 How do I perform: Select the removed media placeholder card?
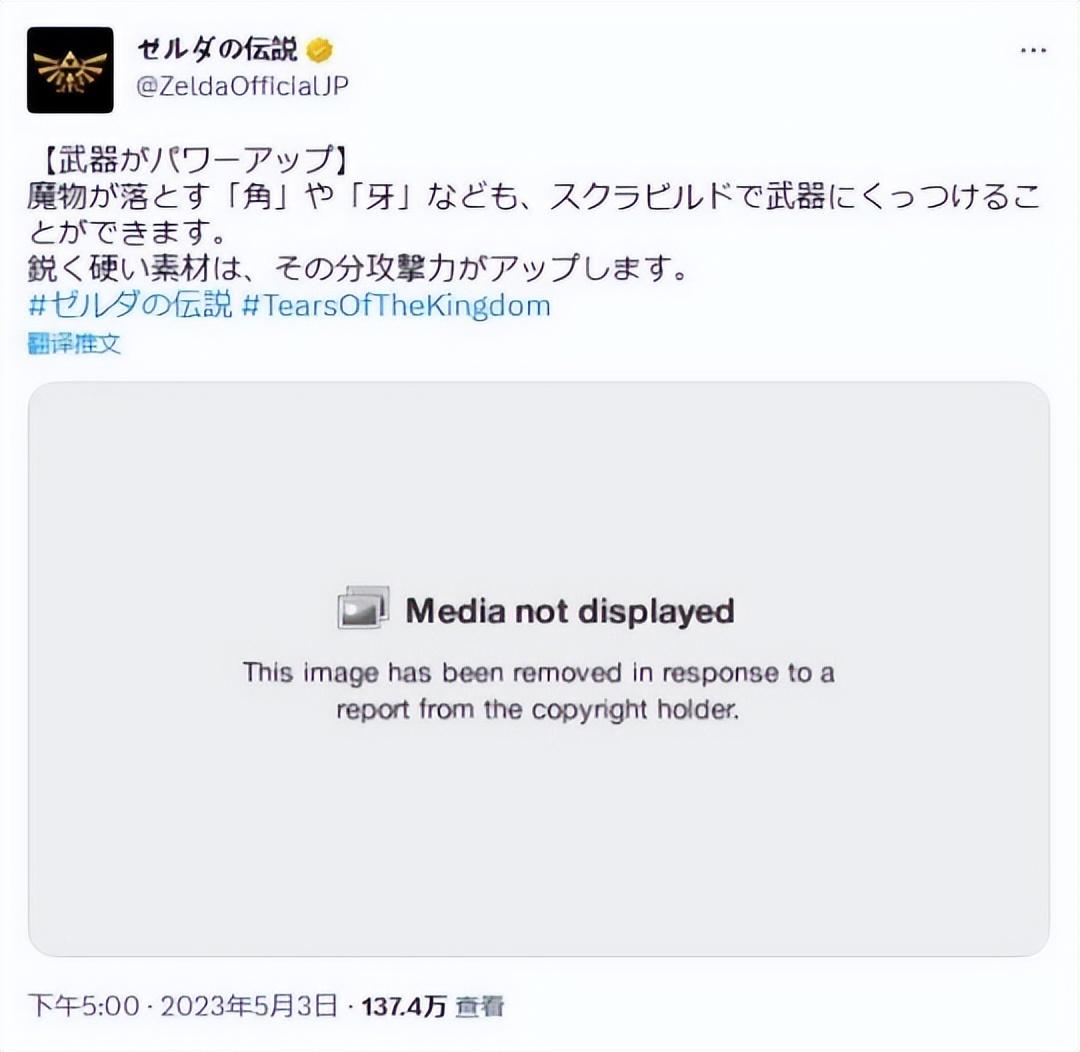click(x=539, y=669)
